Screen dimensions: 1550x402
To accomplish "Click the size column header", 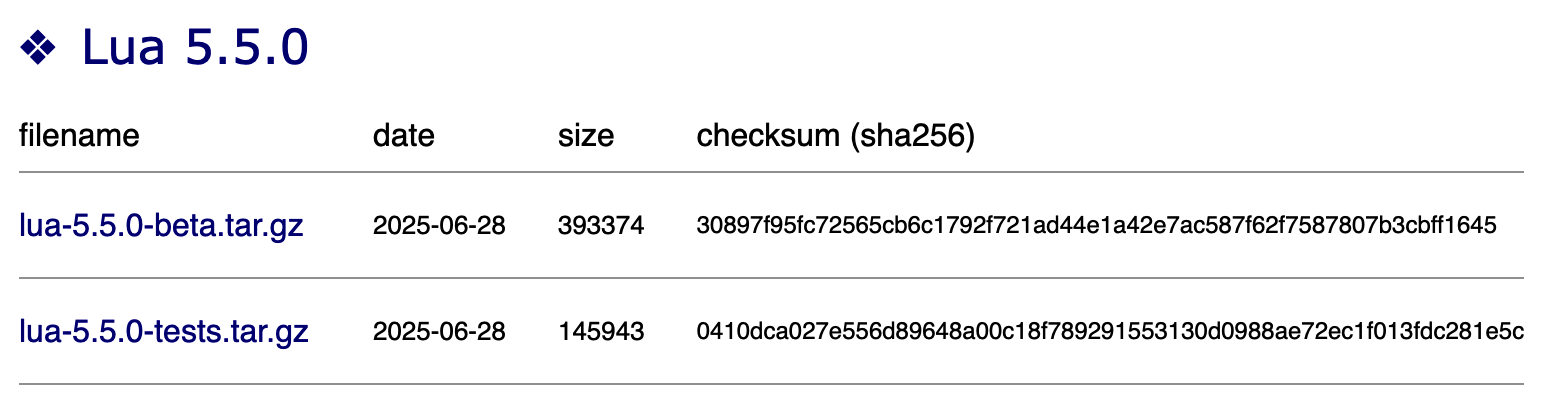I will tap(586, 135).
